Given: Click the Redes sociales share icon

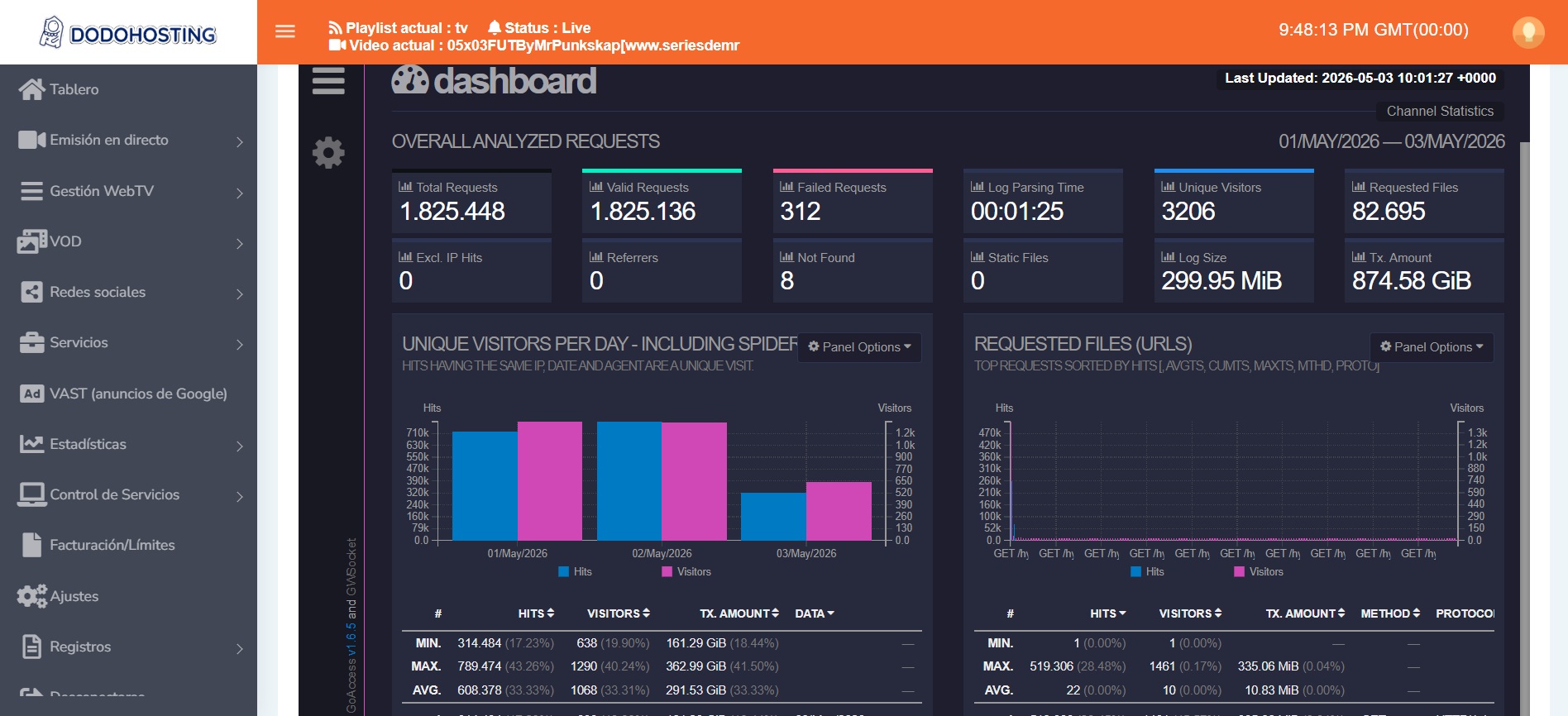Looking at the screenshot, I should pos(31,292).
